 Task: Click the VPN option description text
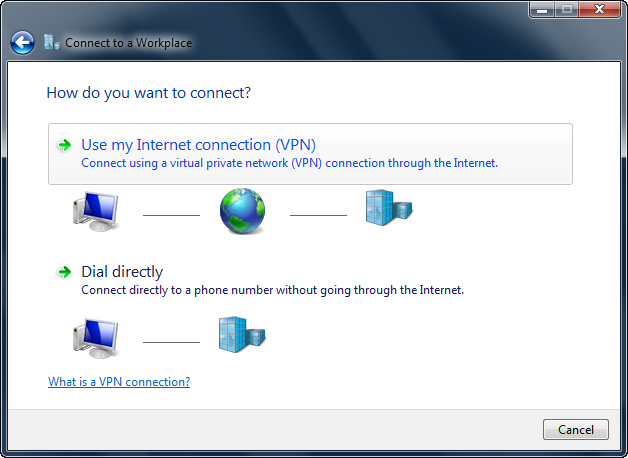[289, 163]
